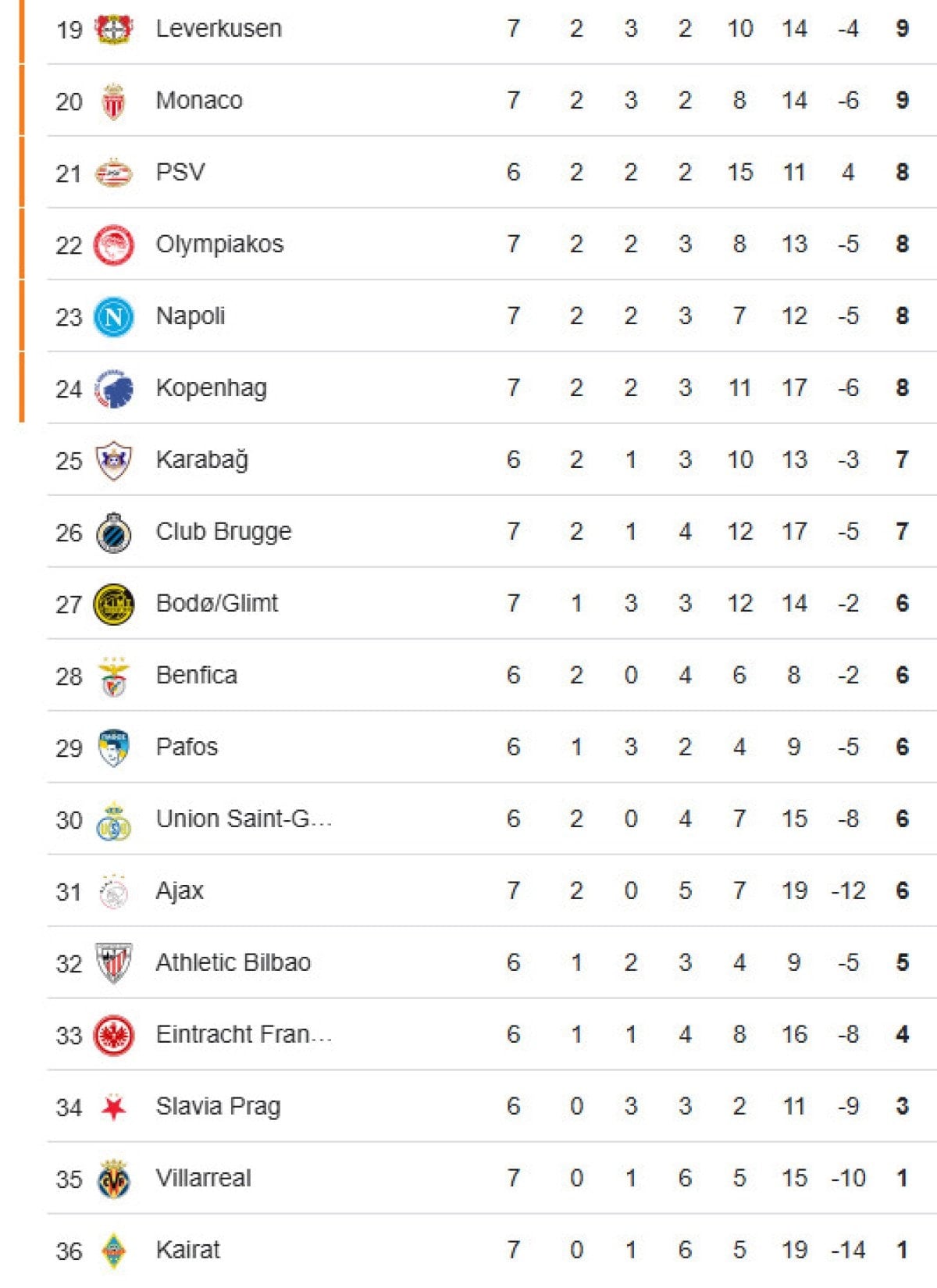The height and width of the screenshot is (1288, 937).
Task: Click the Monaco club crest
Action: pyautogui.click(x=113, y=102)
